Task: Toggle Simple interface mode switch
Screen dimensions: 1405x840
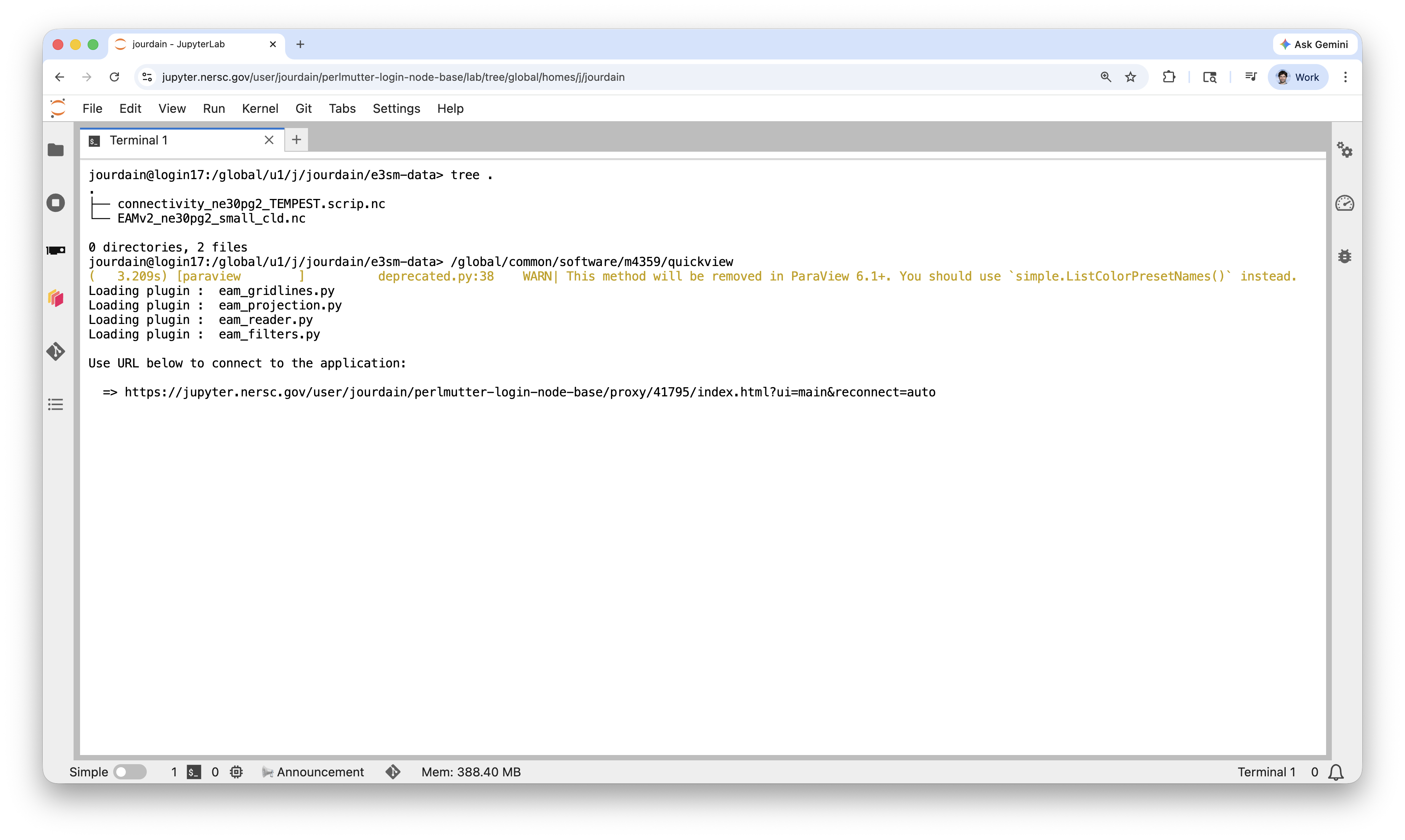Action: coord(130,772)
